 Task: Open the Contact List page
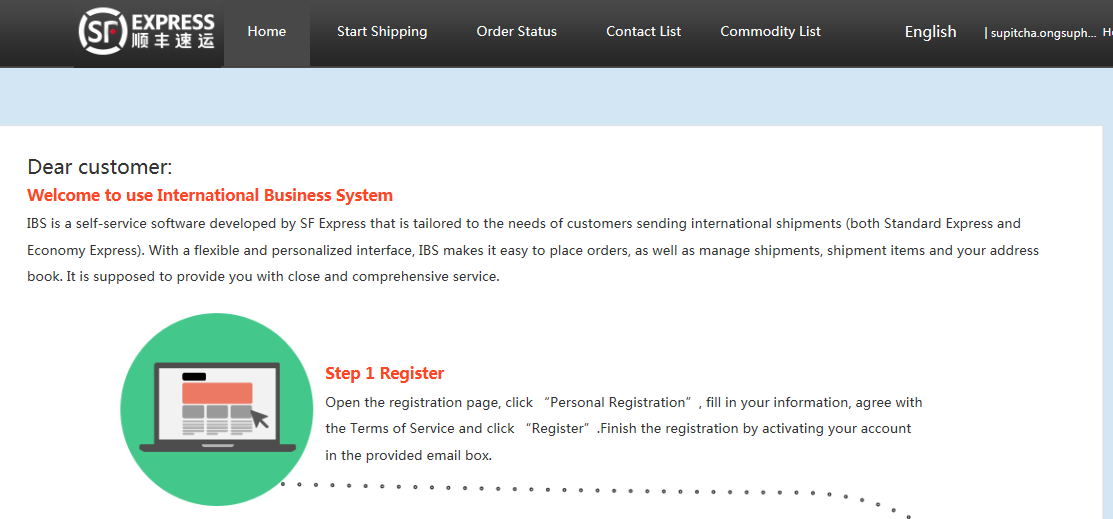[643, 32]
